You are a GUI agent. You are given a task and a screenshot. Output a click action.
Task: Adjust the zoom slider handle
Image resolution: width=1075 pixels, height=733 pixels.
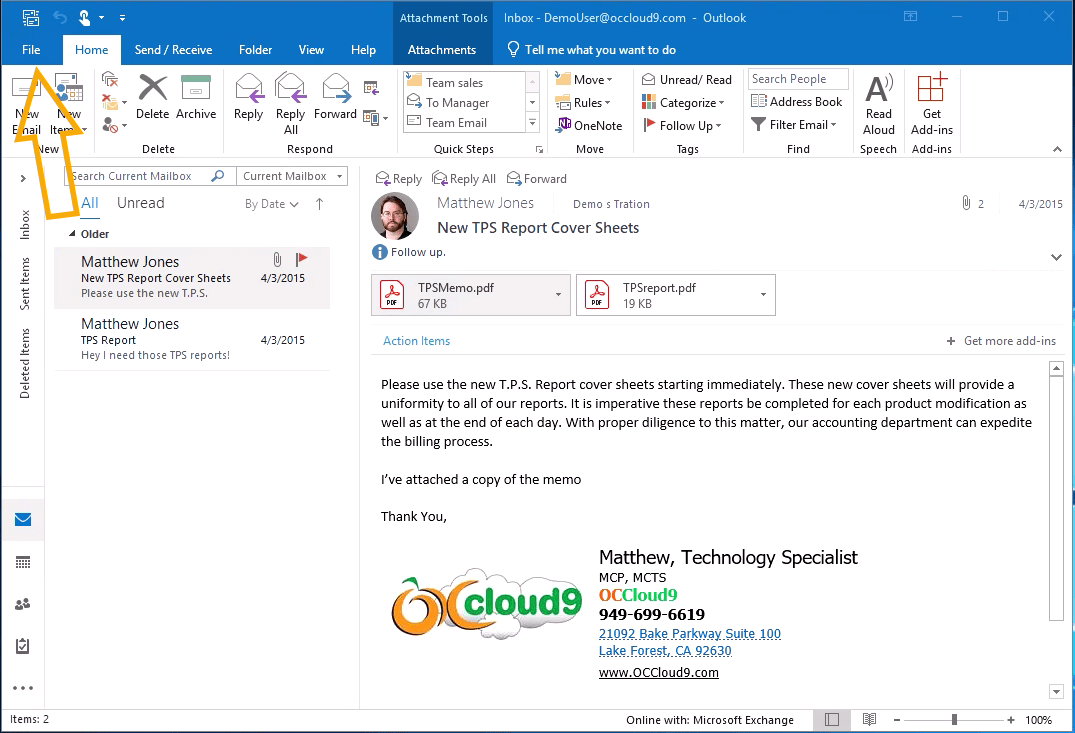click(x=954, y=719)
